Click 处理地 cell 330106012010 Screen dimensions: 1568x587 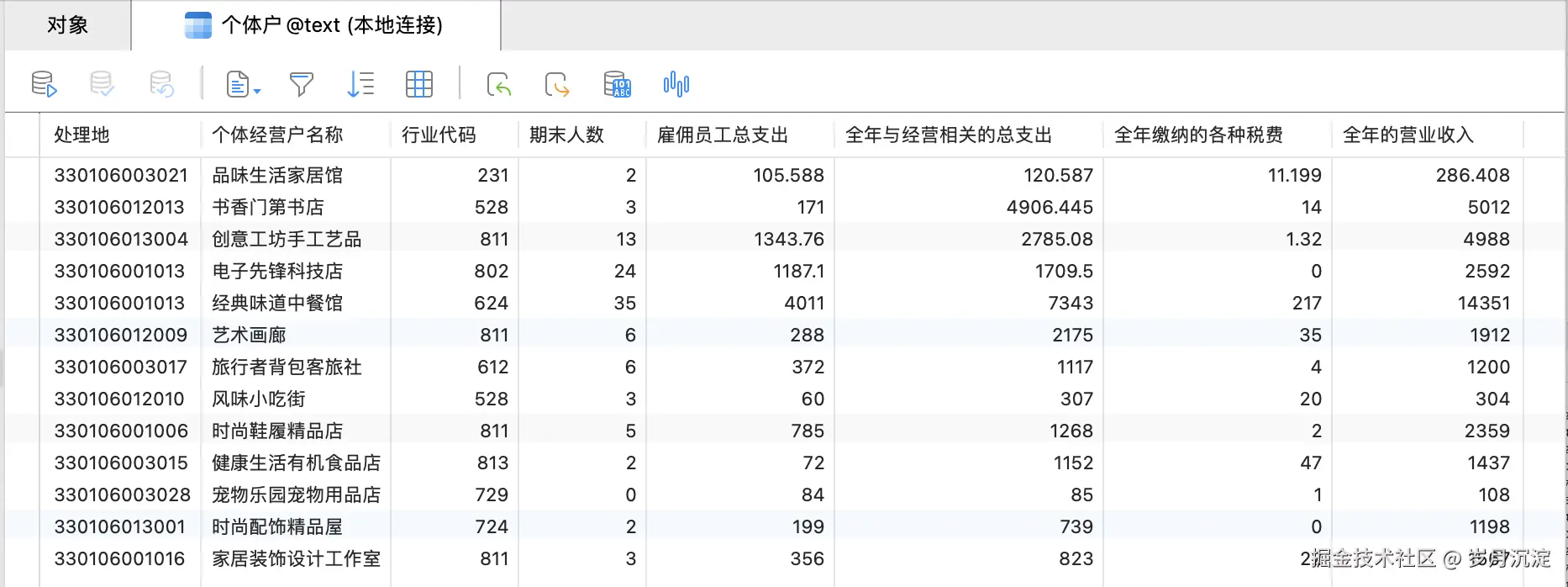coord(119,399)
